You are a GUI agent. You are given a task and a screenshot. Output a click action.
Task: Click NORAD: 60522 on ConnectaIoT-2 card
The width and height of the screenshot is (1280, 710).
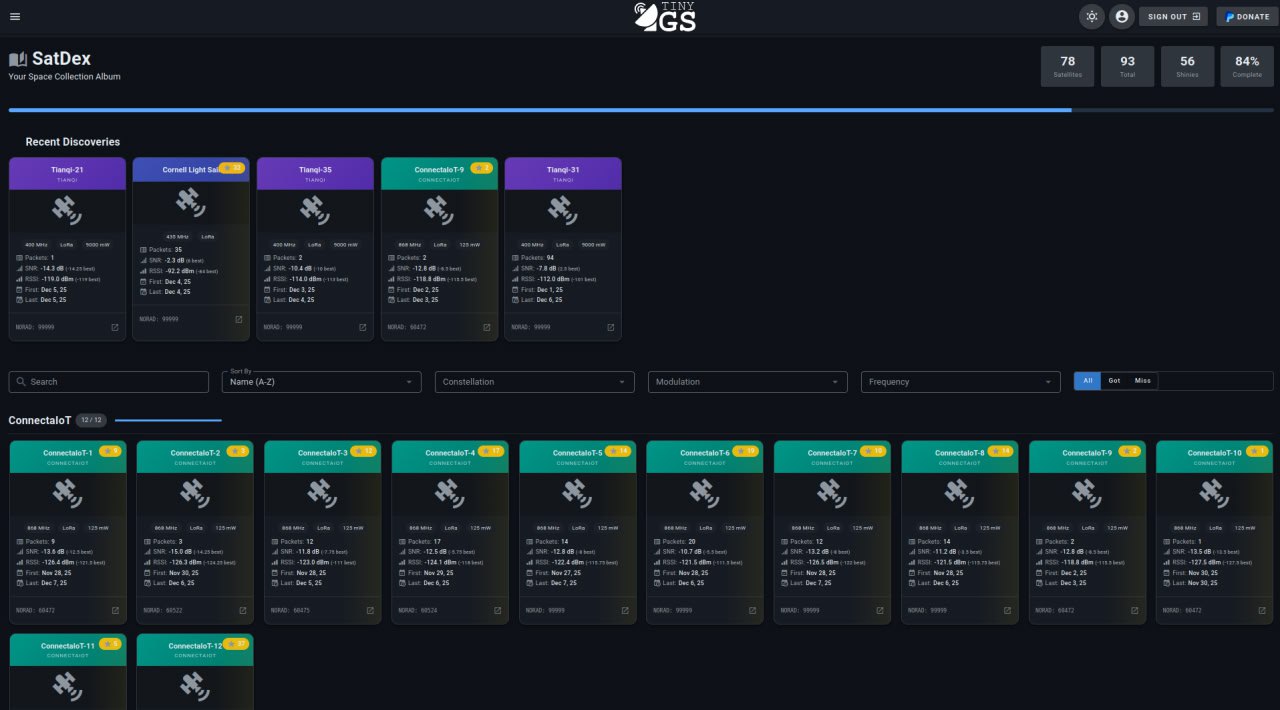[x=163, y=610]
